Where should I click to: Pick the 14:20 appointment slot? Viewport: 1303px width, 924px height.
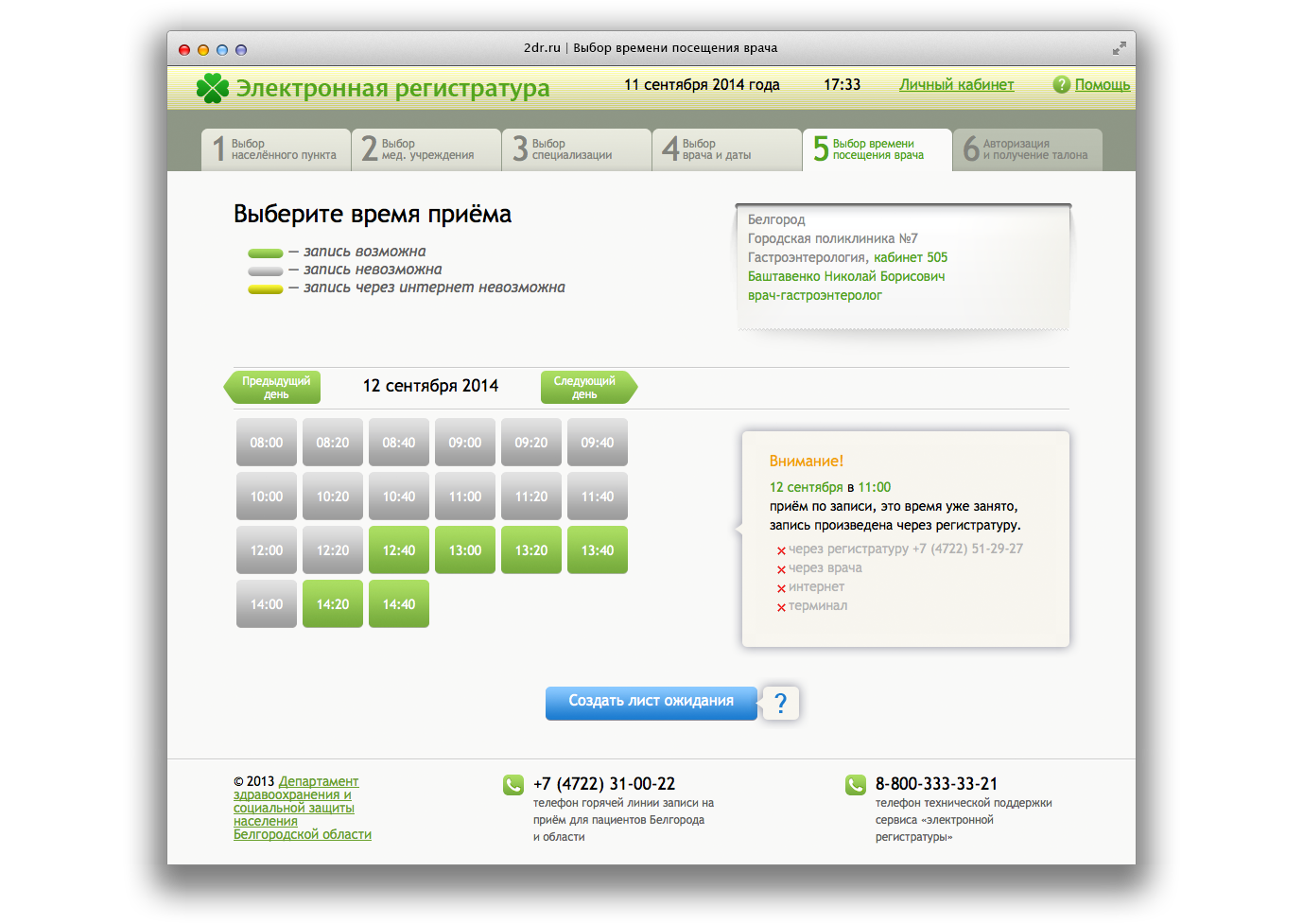click(333, 604)
